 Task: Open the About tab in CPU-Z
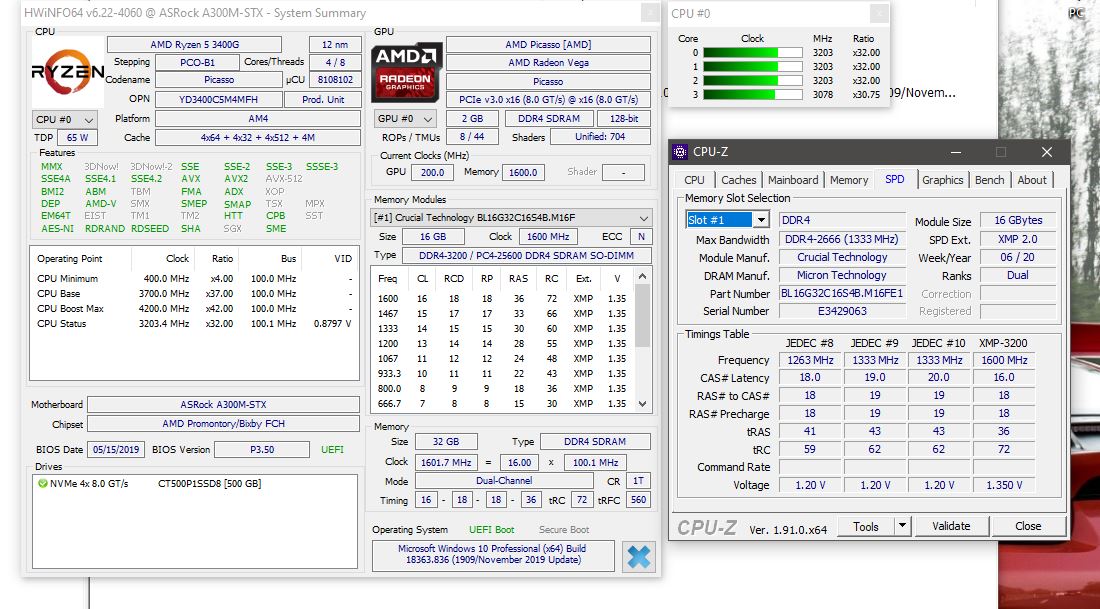click(x=1032, y=180)
